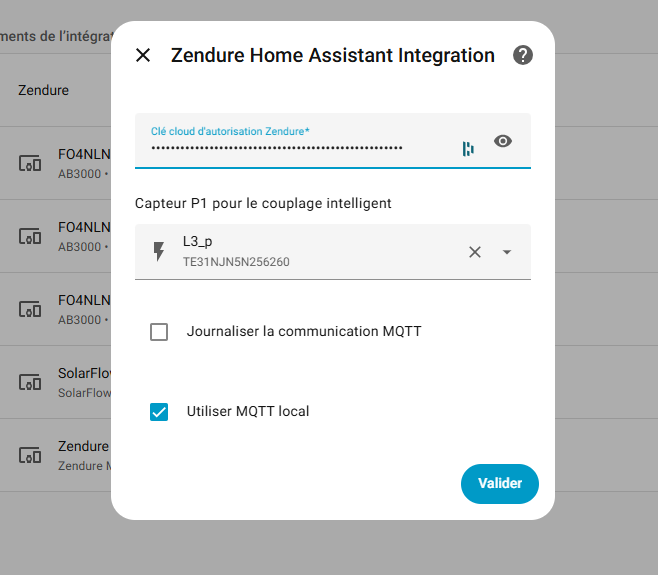Uncheck the Utiliser MQTT local checkbox
658x575 pixels.
point(159,412)
